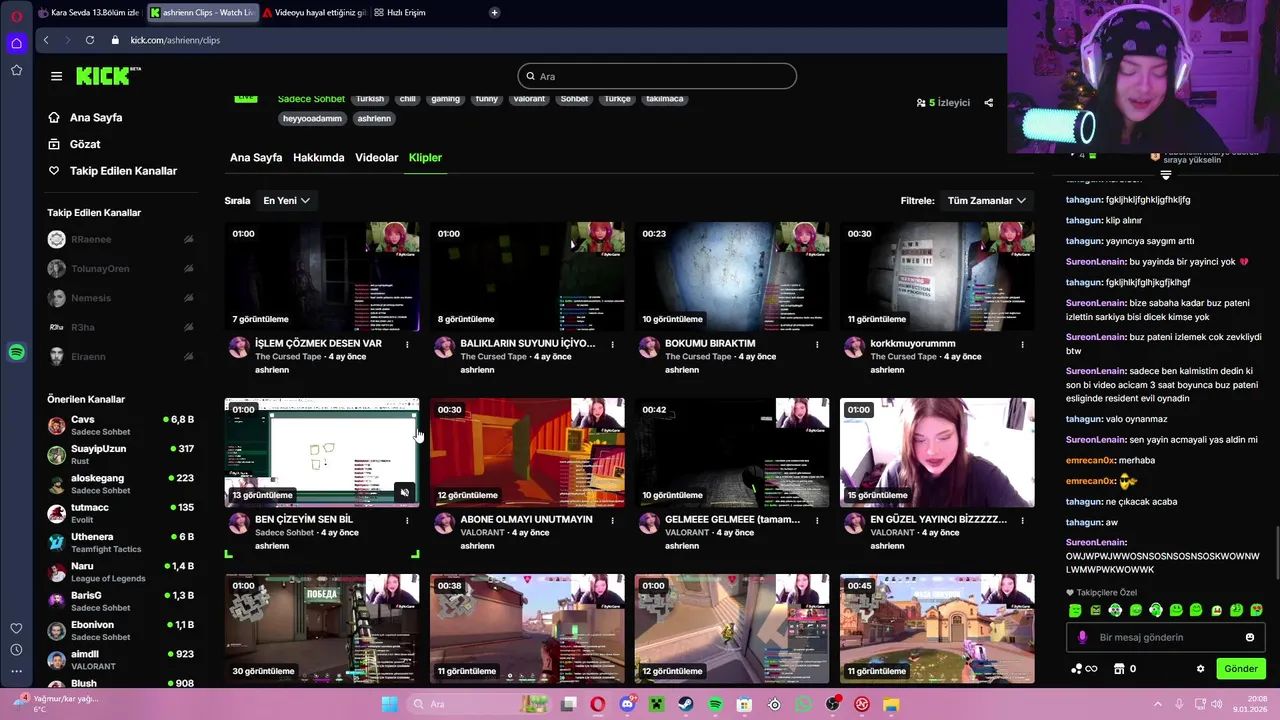The height and width of the screenshot is (720, 1280).
Task: Open options menu for İŞLEM ÇÖZMEK DESEN VAR clip
Action: click(x=407, y=344)
